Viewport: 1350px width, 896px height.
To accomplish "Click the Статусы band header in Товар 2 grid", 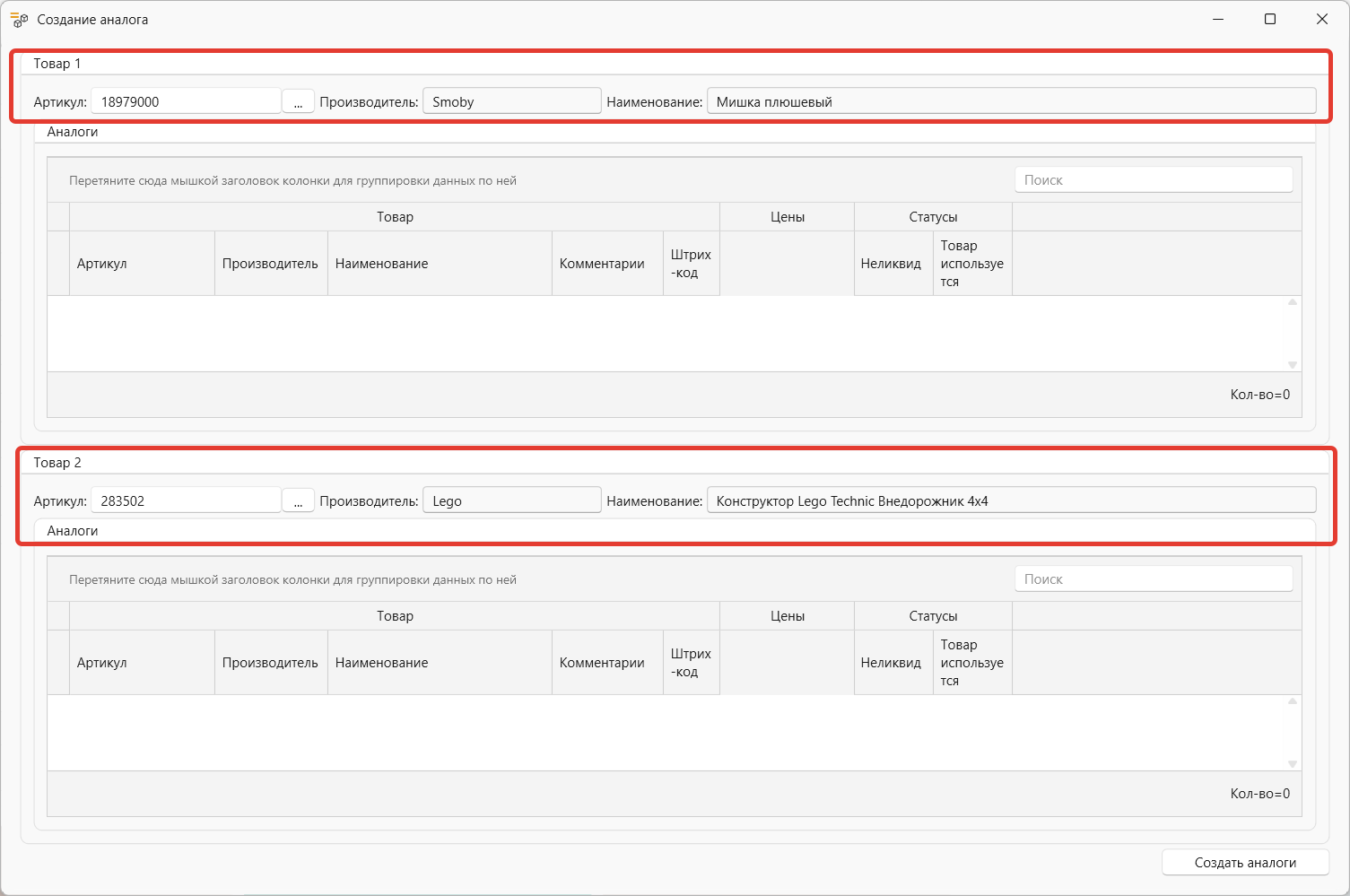I will click(933, 616).
